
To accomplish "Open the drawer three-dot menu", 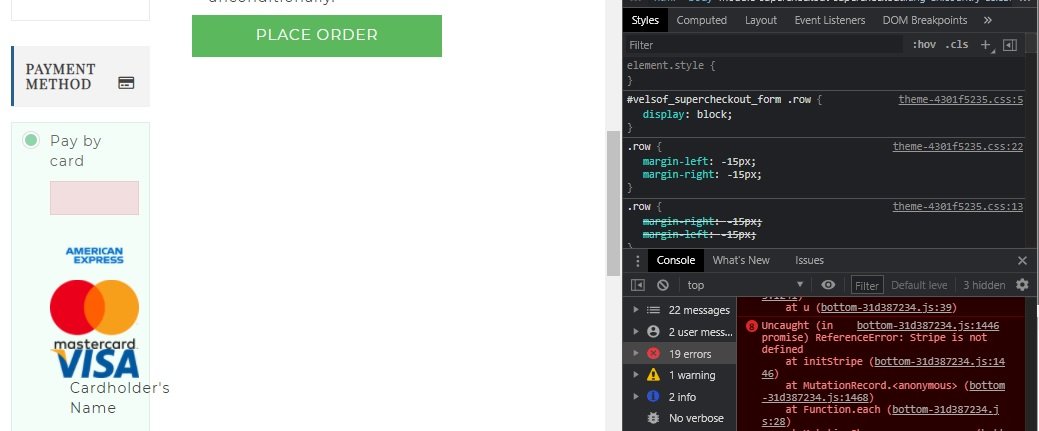I will (x=637, y=261).
